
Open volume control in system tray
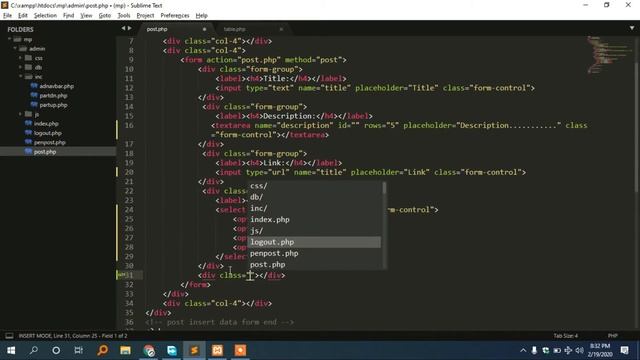[579, 350]
